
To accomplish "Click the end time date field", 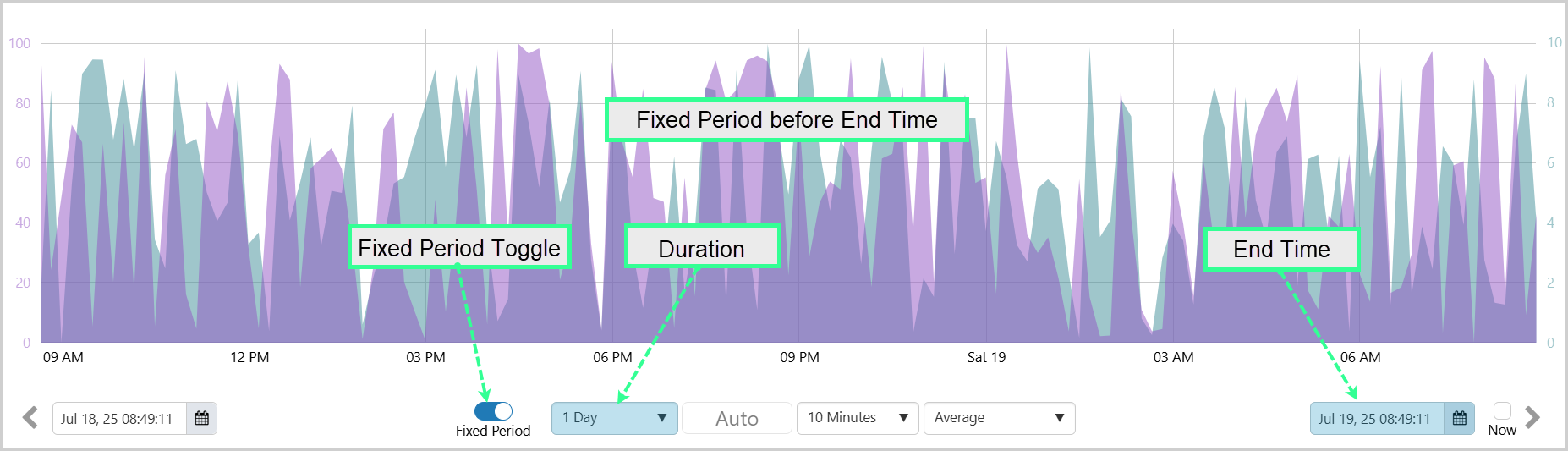I will [x=1376, y=419].
